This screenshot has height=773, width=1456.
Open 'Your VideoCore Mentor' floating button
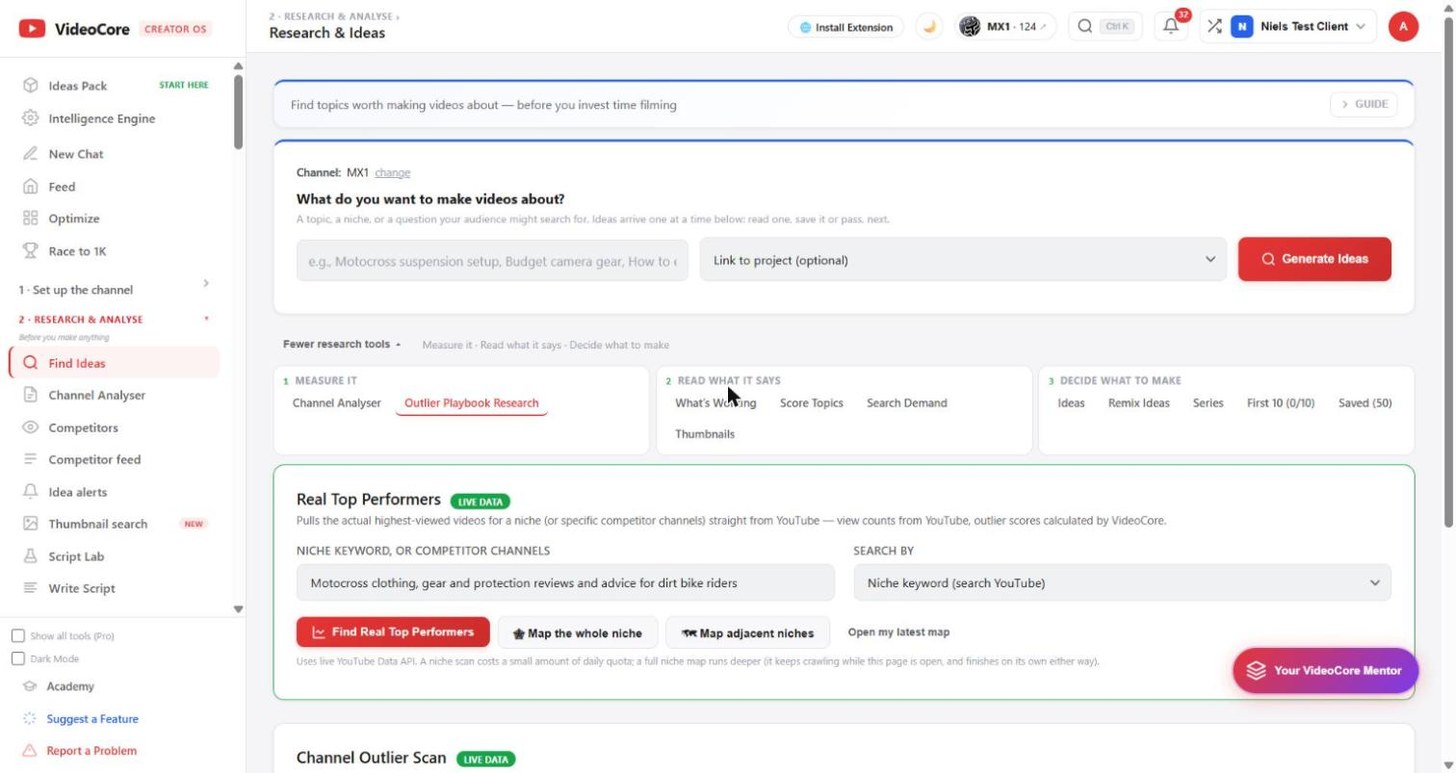coord(1325,670)
